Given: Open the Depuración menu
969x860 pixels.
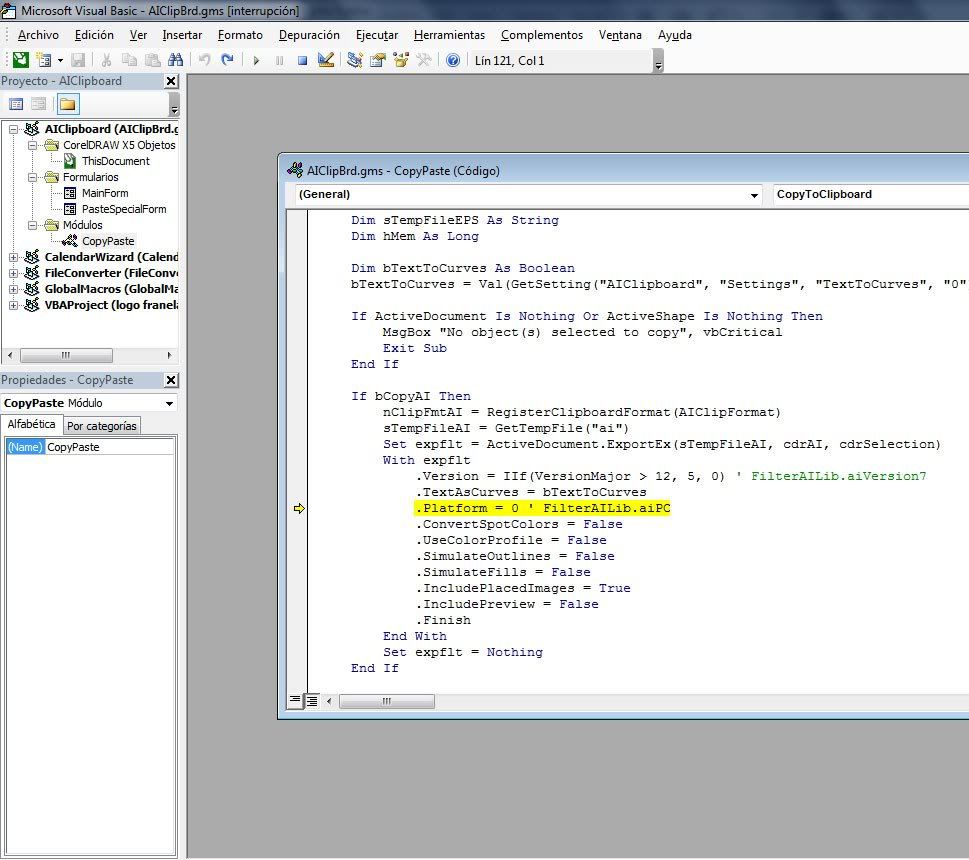Looking at the screenshot, I should [x=309, y=35].
